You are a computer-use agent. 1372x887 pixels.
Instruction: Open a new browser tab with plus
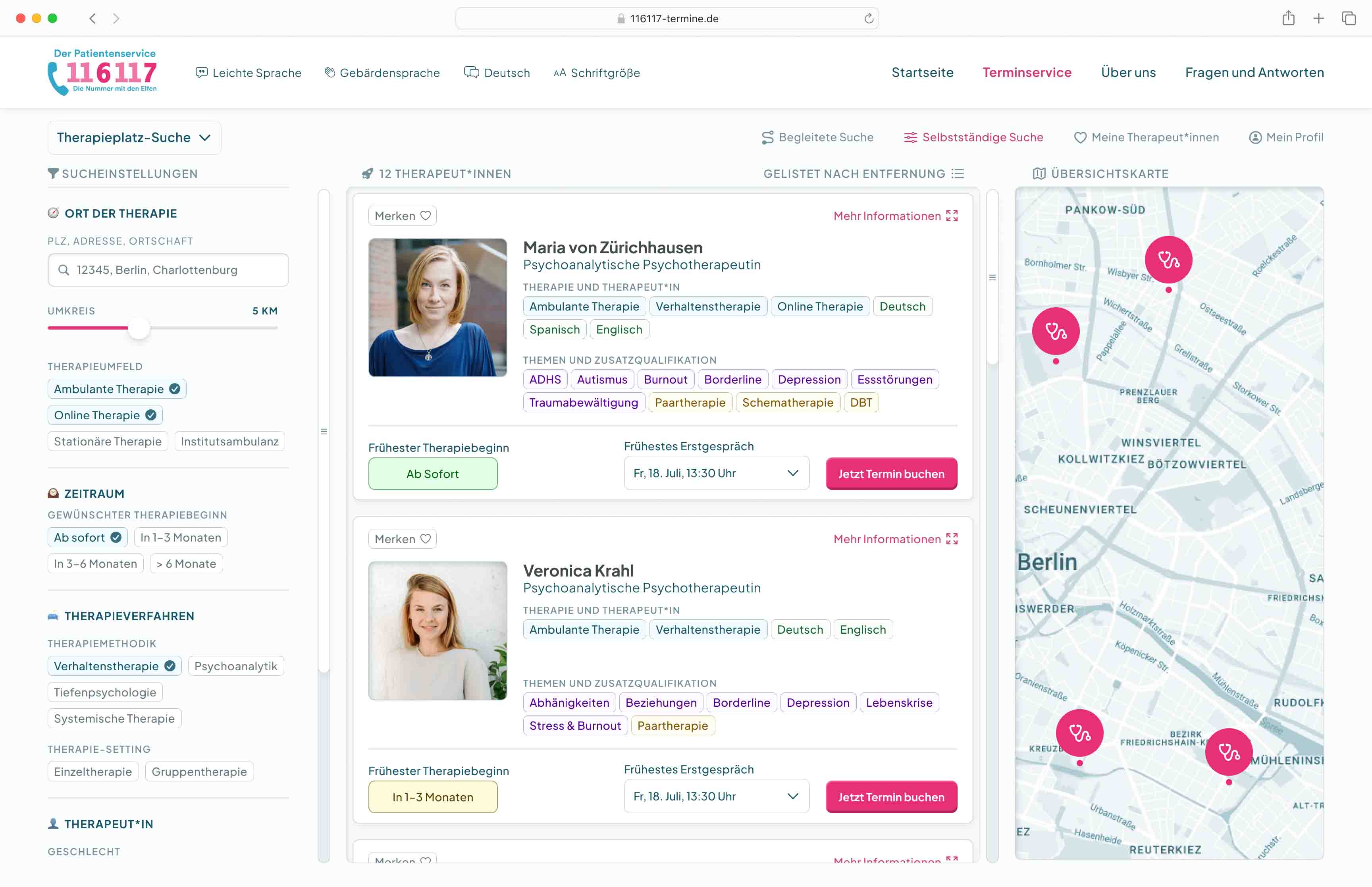pyautogui.click(x=1318, y=18)
